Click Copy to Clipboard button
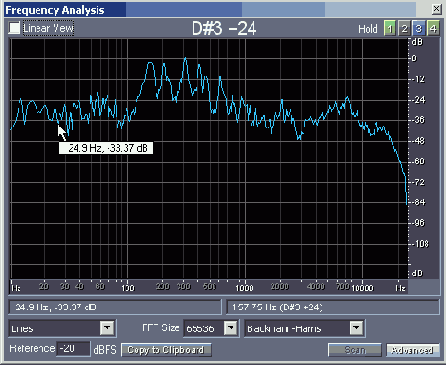 [166, 350]
